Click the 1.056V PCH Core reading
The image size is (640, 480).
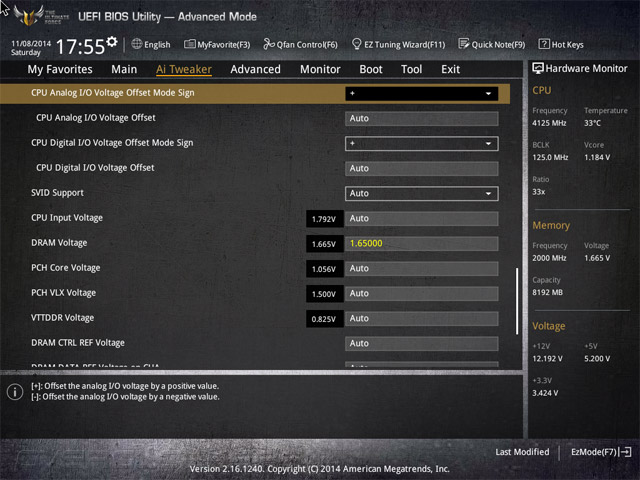point(324,269)
